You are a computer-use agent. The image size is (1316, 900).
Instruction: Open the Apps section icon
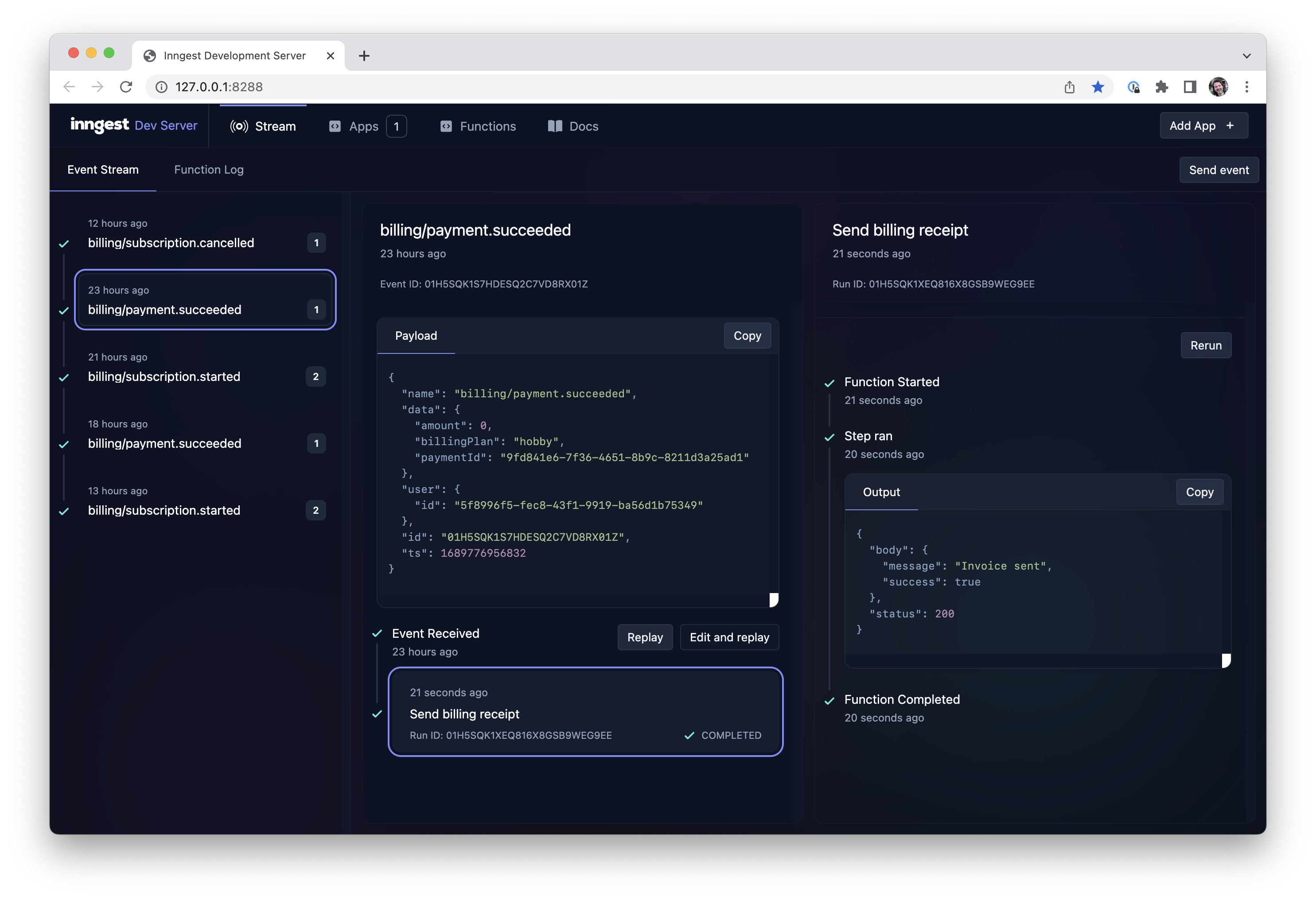click(x=334, y=126)
